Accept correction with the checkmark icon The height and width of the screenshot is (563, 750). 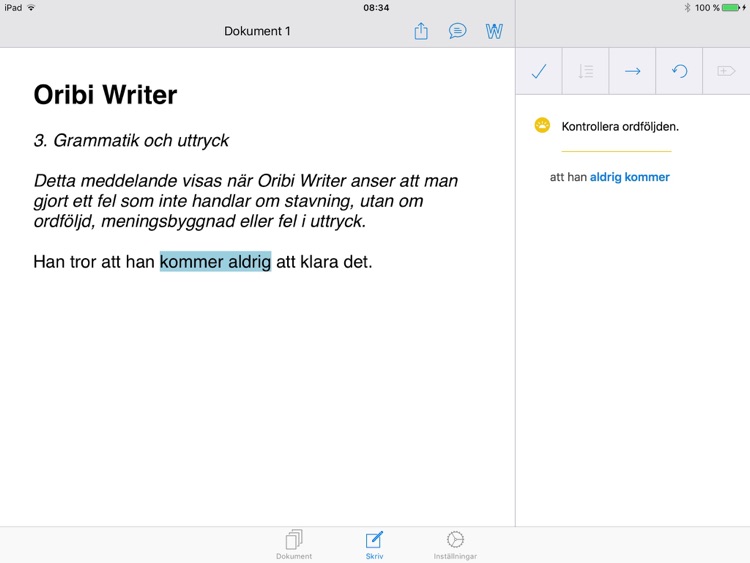pyautogui.click(x=539, y=71)
